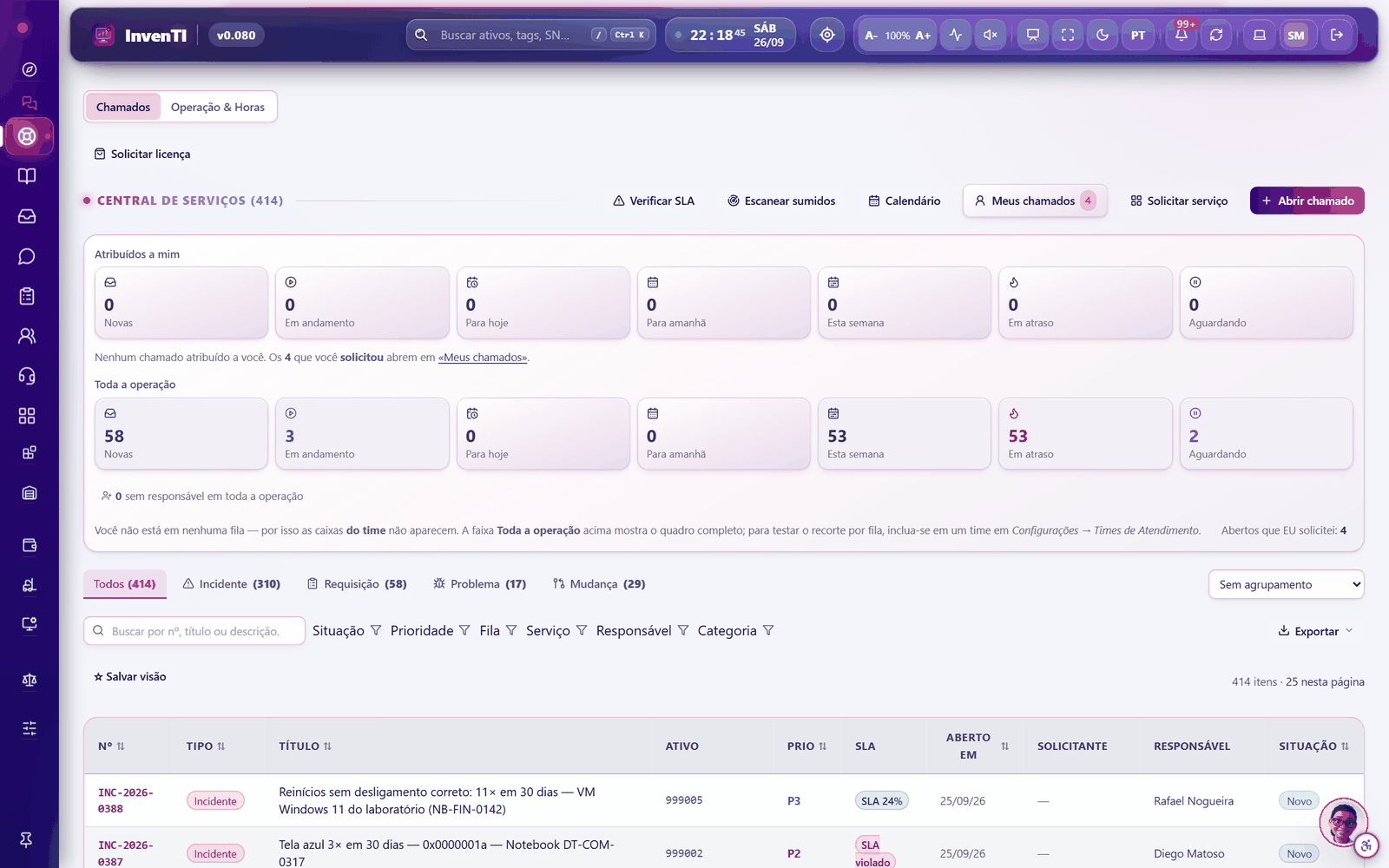The width and height of the screenshot is (1389, 868).
Task: Open the Exportar dropdown
Action: point(1315,631)
